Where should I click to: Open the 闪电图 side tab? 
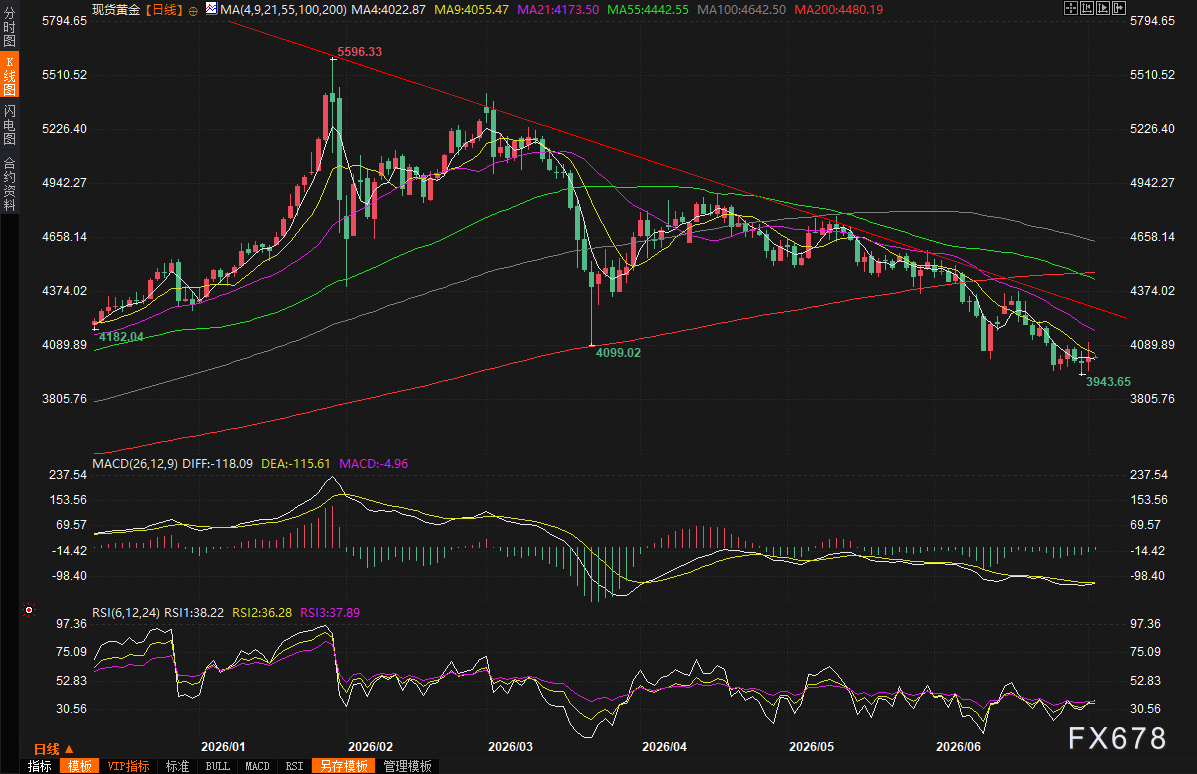10,124
